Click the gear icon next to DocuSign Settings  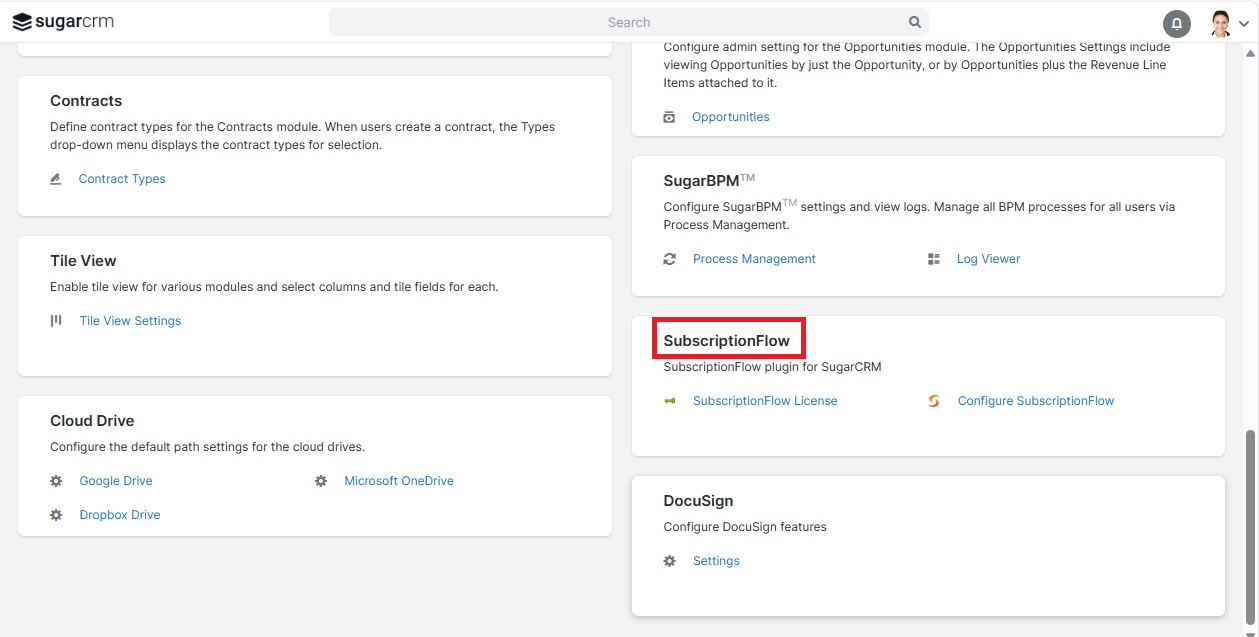669,560
